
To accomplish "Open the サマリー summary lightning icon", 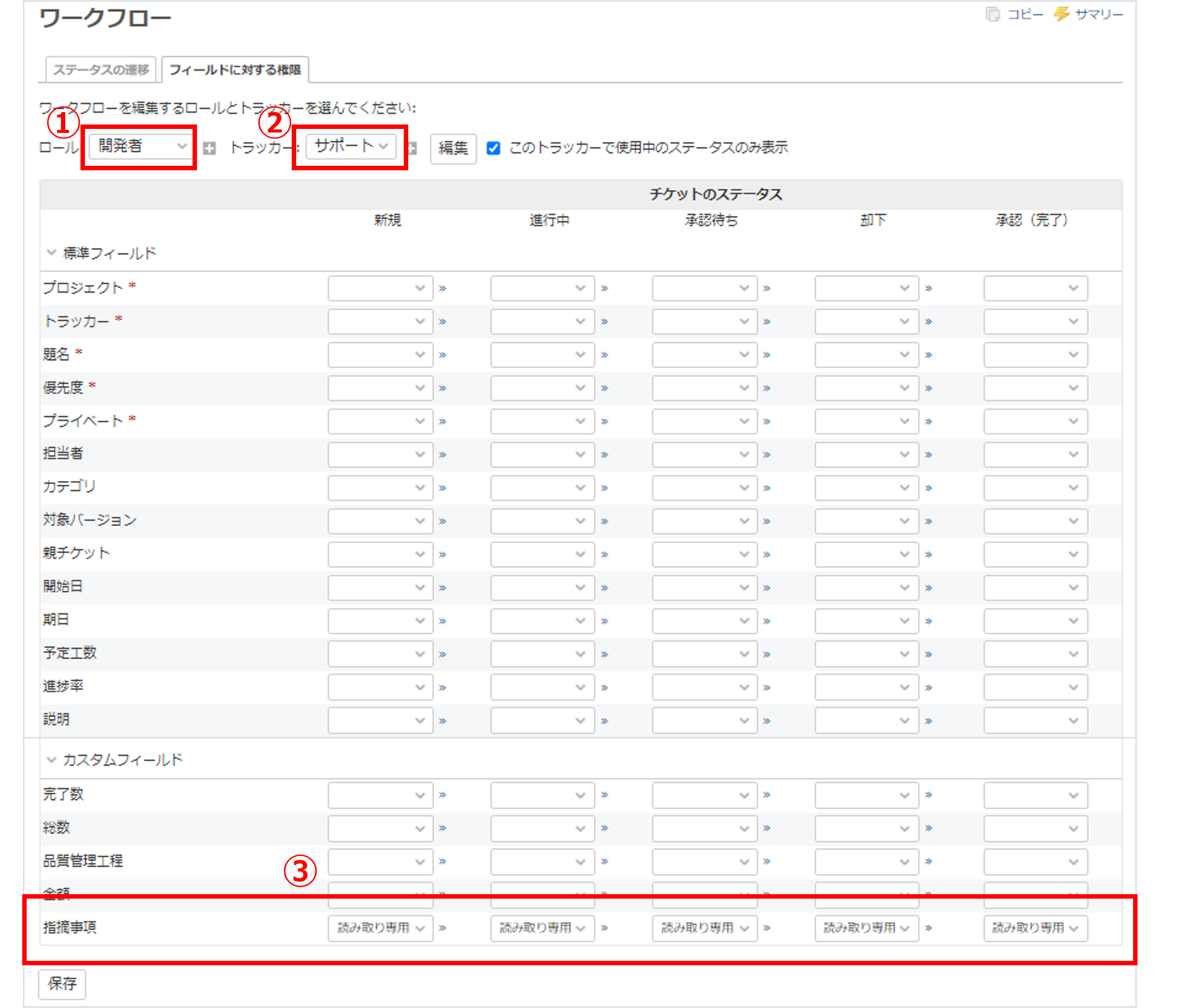I will [1061, 14].
